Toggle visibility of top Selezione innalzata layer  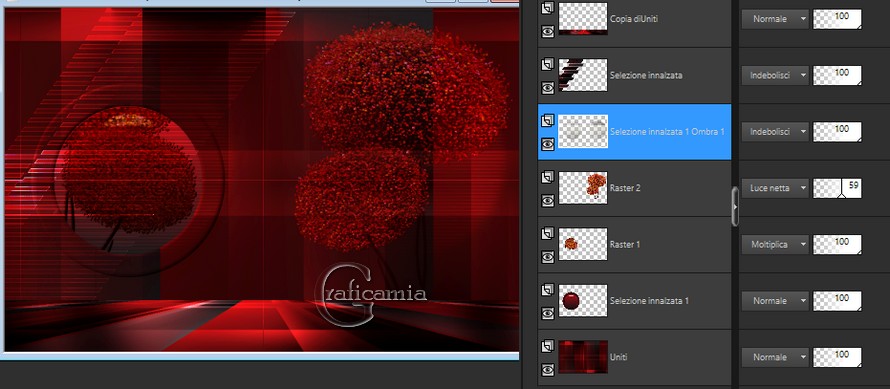click(547, 87)
